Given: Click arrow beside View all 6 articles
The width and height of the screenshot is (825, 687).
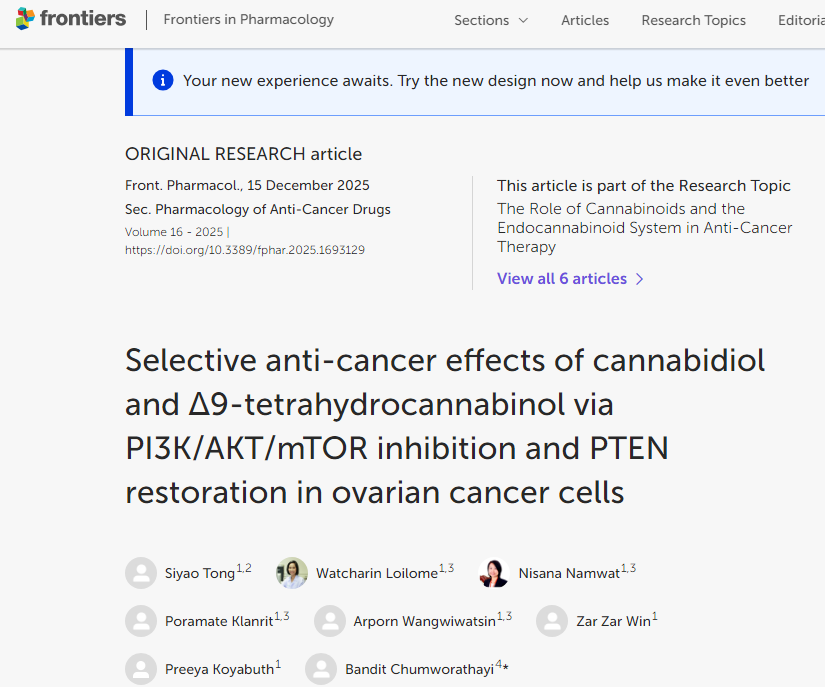Looking at the screenshot, I should tap(640, 279).
